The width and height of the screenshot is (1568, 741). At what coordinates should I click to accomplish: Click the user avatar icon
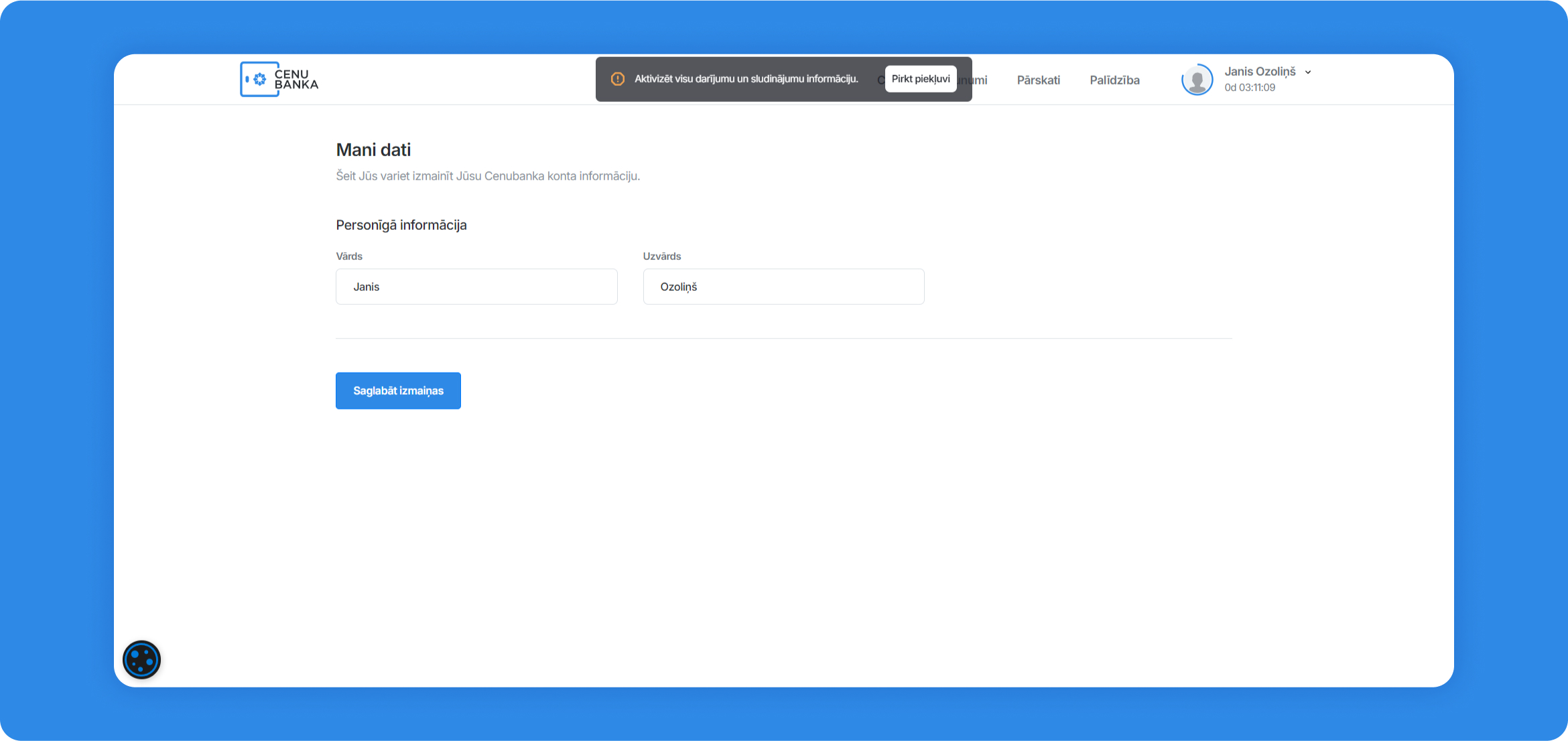(x=1197, y=79)
